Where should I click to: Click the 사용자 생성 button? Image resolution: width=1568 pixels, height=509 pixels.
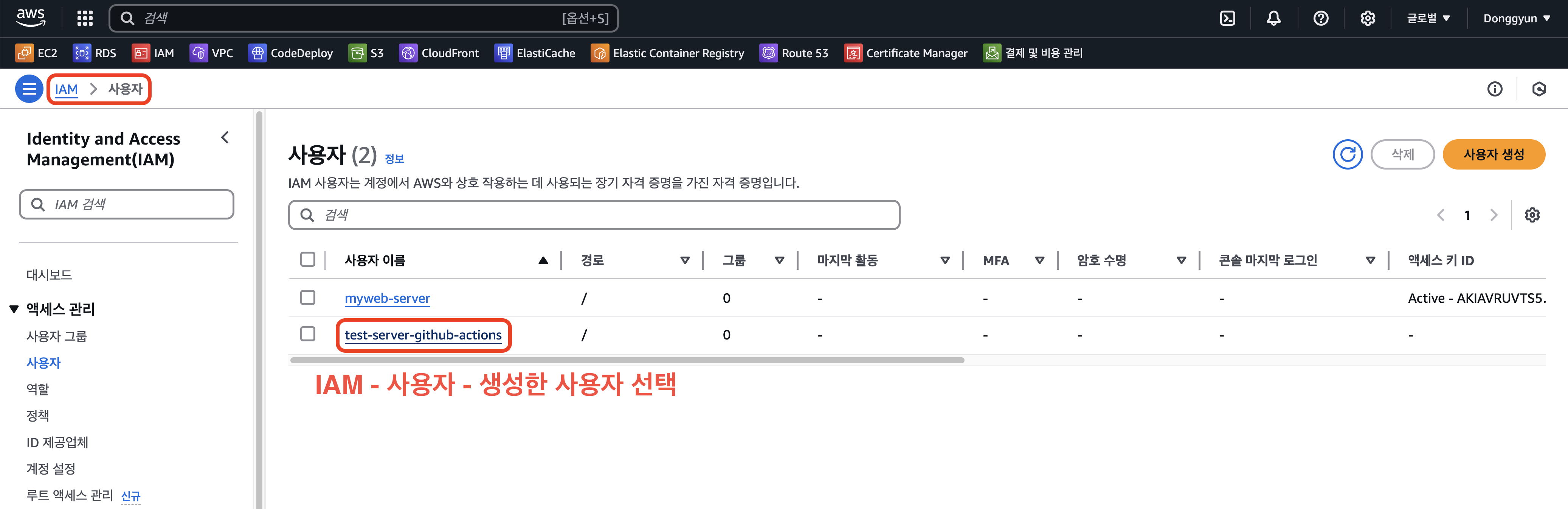click(x=1493, y=154)
